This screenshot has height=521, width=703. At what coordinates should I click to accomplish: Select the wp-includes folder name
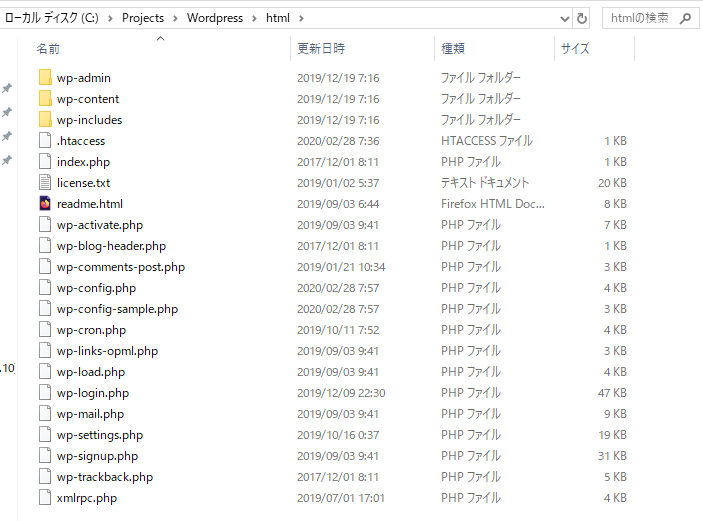pos(89,120)
